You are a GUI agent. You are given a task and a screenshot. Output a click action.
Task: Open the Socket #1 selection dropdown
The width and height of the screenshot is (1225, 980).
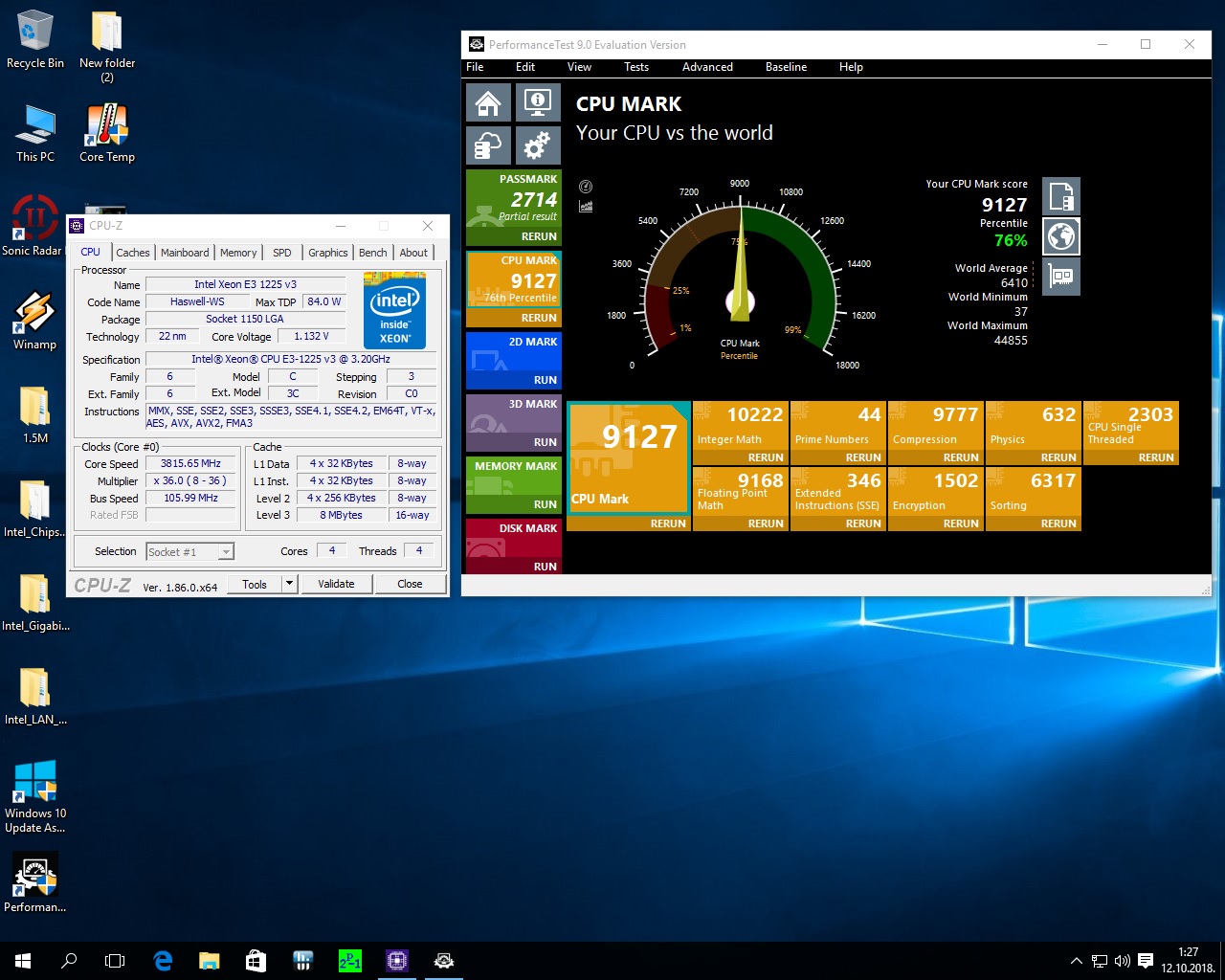[189, 552]
